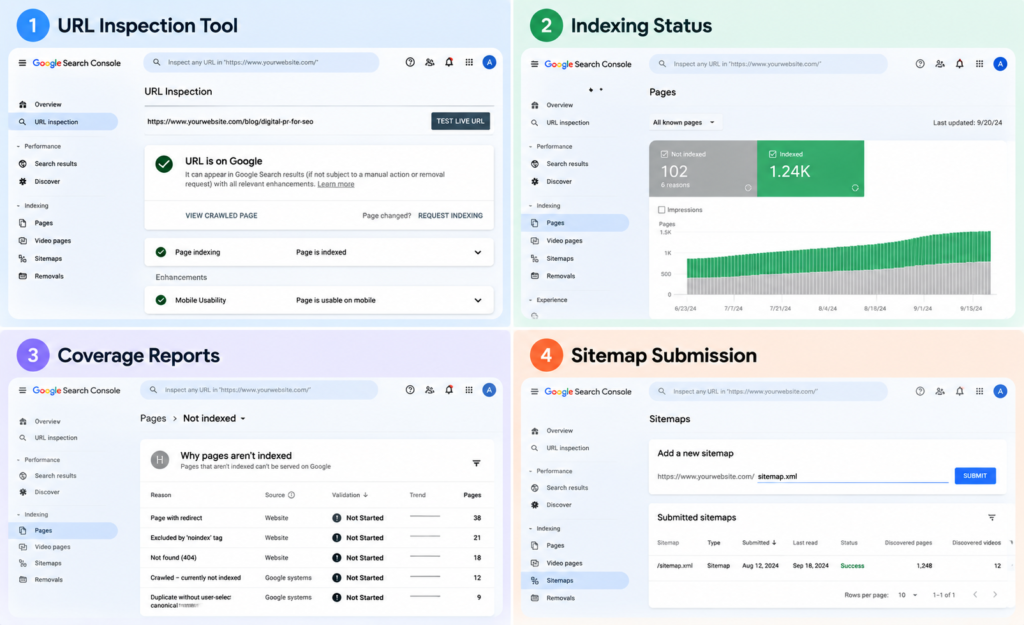
Task: Open notifications bell in Indexing Status panel
Action: point(959,63)
